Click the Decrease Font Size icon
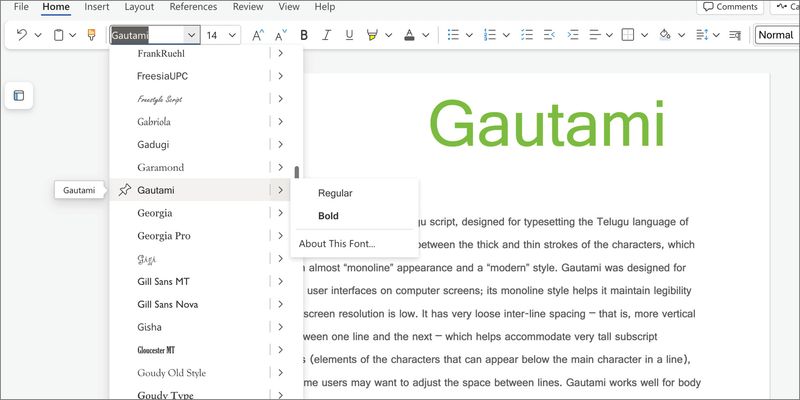The image size is (800, 400). click(x=281, y=35)
